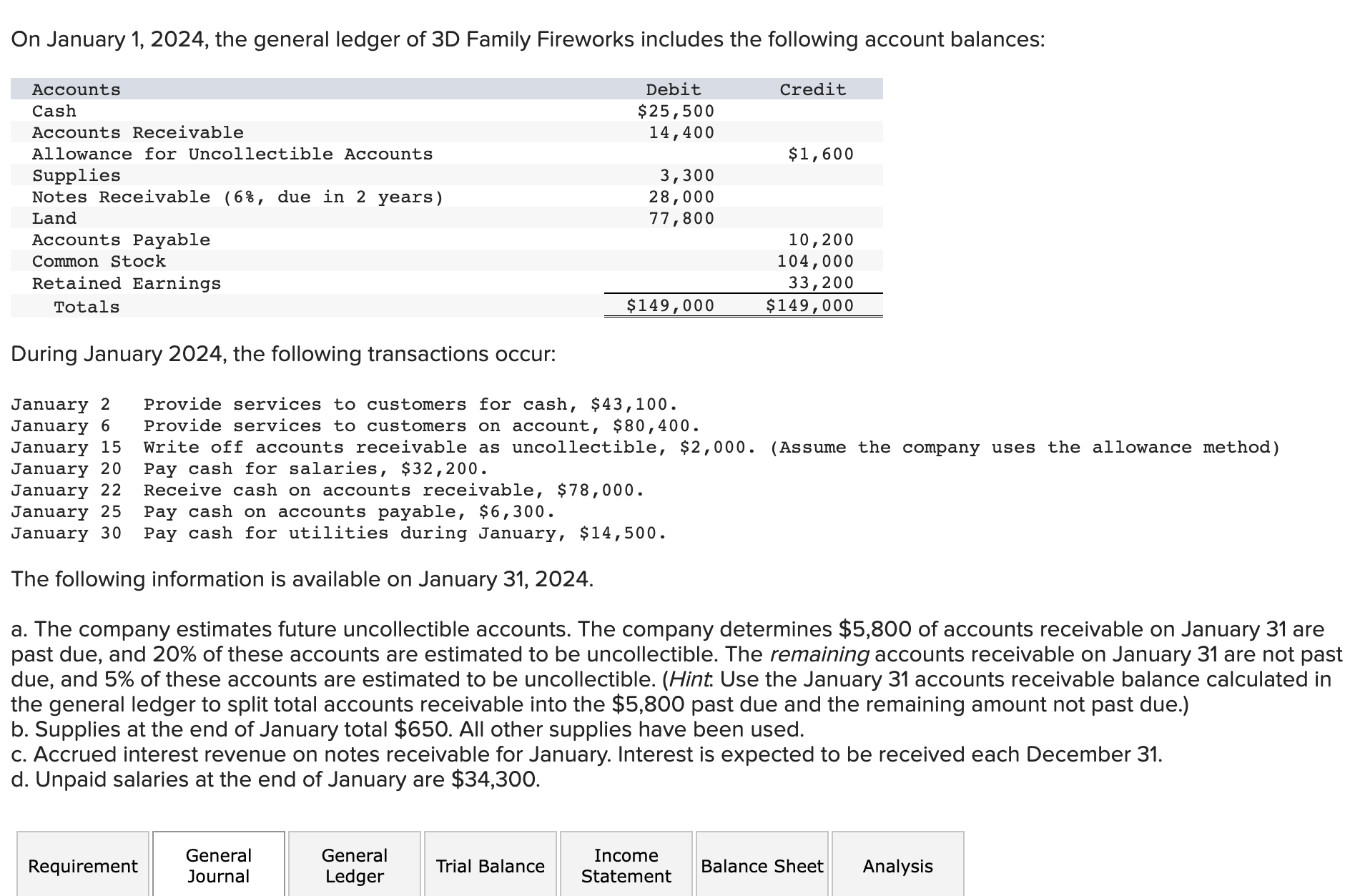Select the Retained Earnings balance 33,200

pyautogui.click(x=821, y=283)
